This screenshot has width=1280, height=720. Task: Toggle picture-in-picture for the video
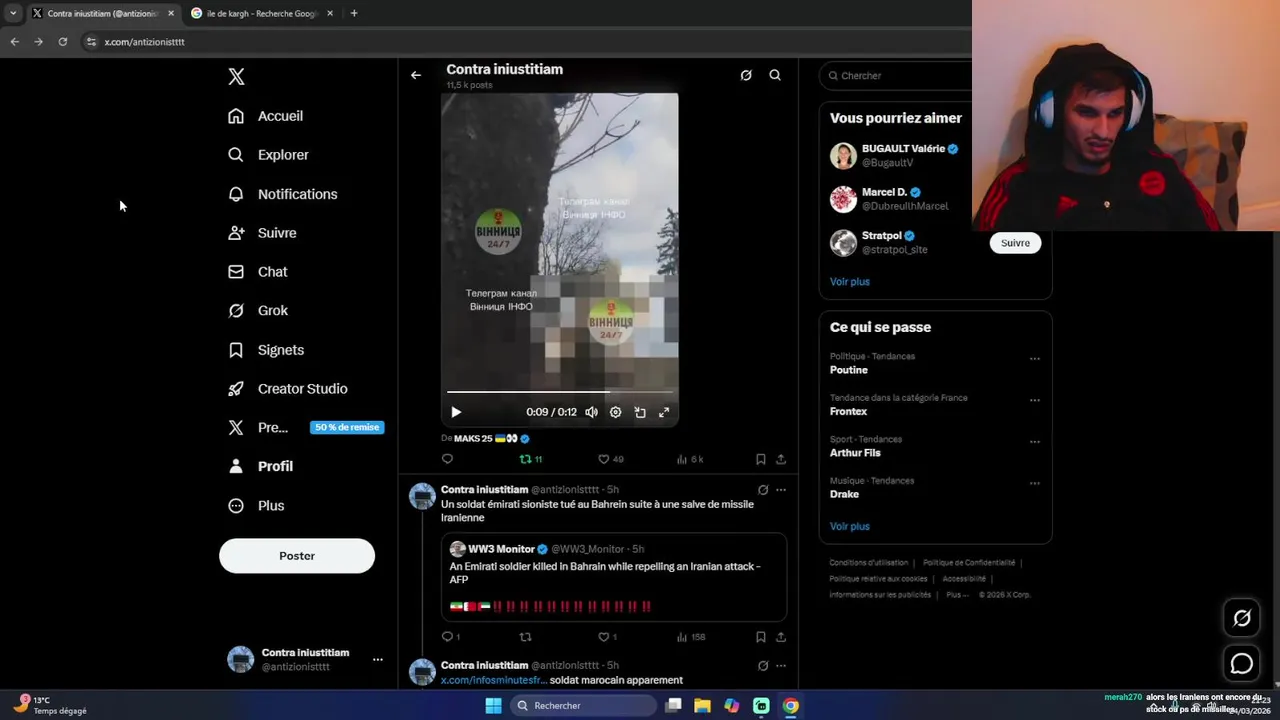(x=640, y=412)
